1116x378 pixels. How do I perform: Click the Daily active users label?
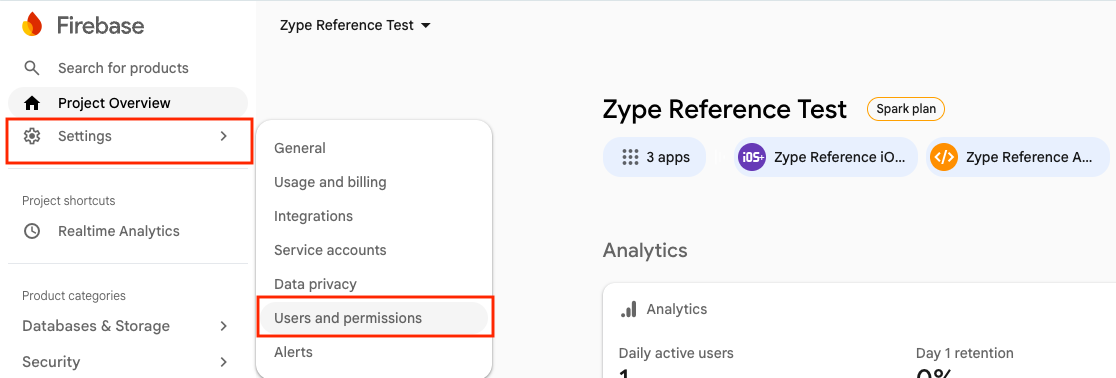pyautogui.click(x=676, y=353)
